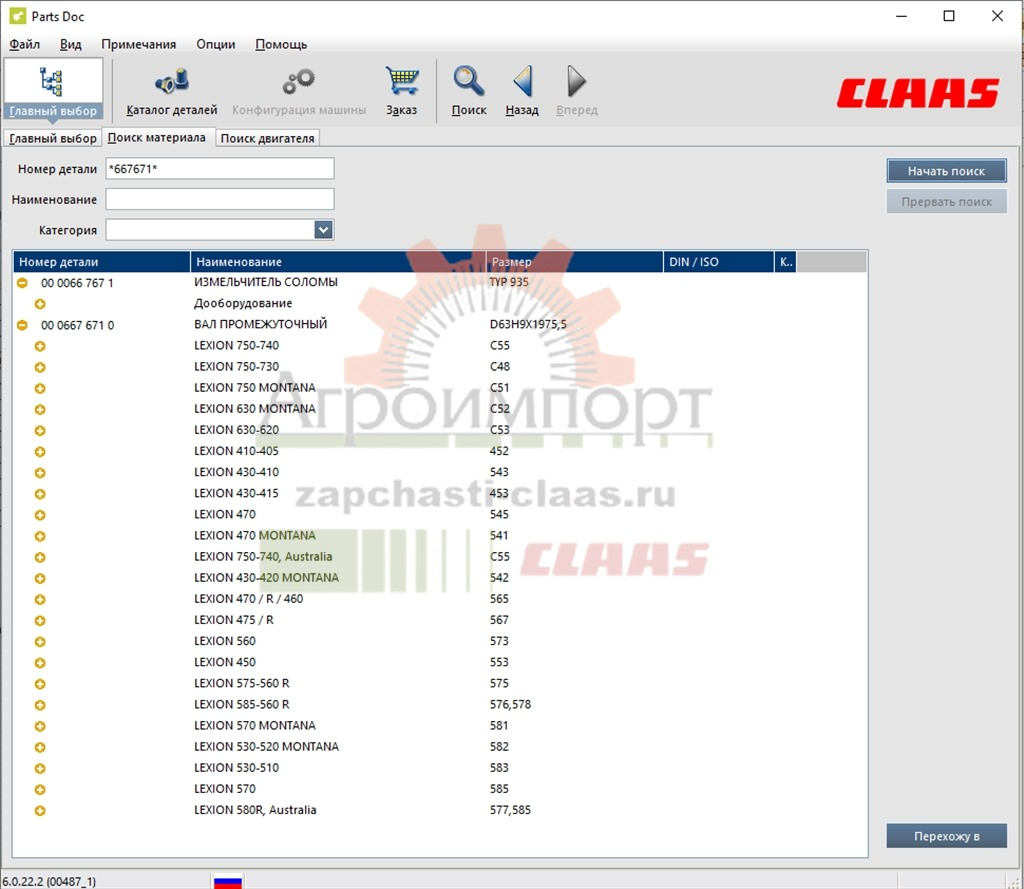This screenshot has width=1024, height=889.
Task: Select ИЗМЕЛЬЧИТЕЛЬ СОЛОМЫ text
Action: [266, 282]
